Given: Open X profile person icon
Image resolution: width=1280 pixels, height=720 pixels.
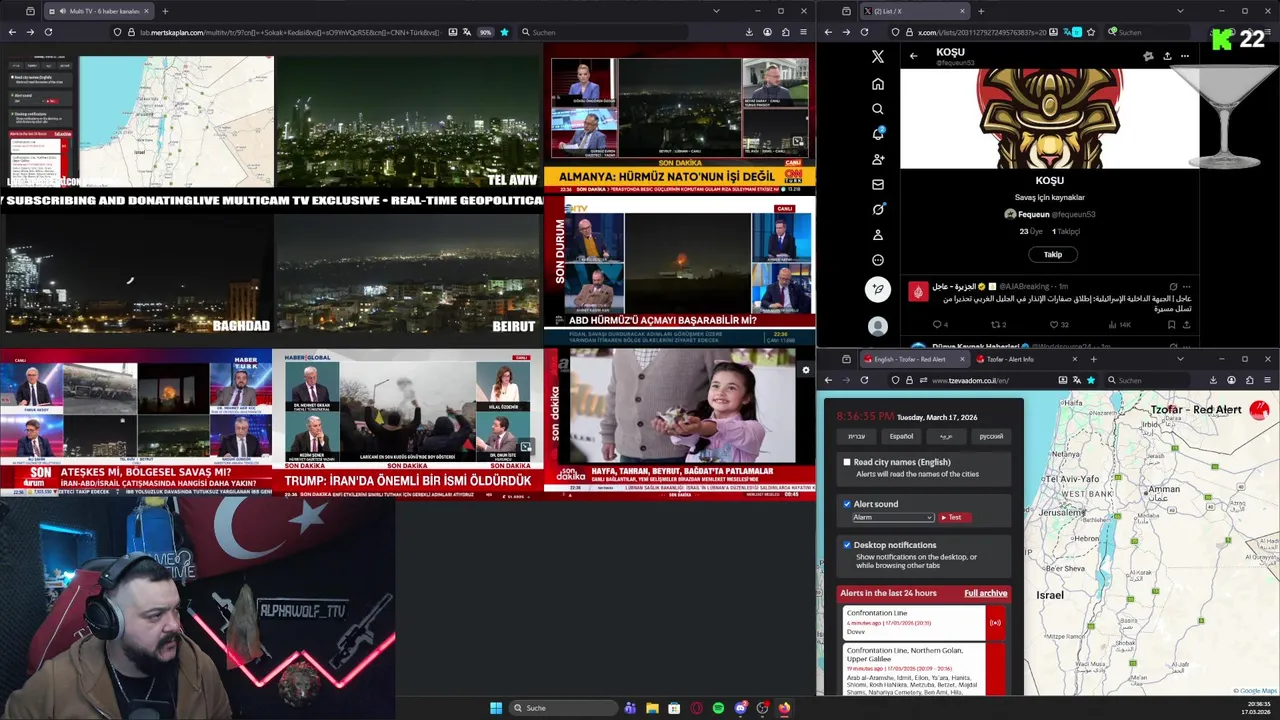Looking at the screenshot, I should [878, 235].
